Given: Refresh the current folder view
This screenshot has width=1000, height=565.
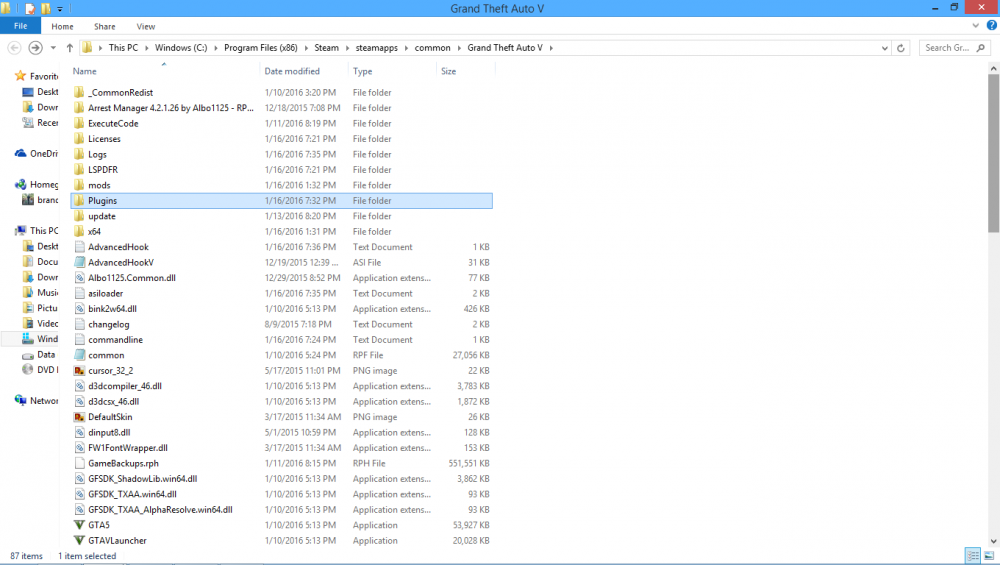Looking at the screenshot, I should tap(901, 48).
